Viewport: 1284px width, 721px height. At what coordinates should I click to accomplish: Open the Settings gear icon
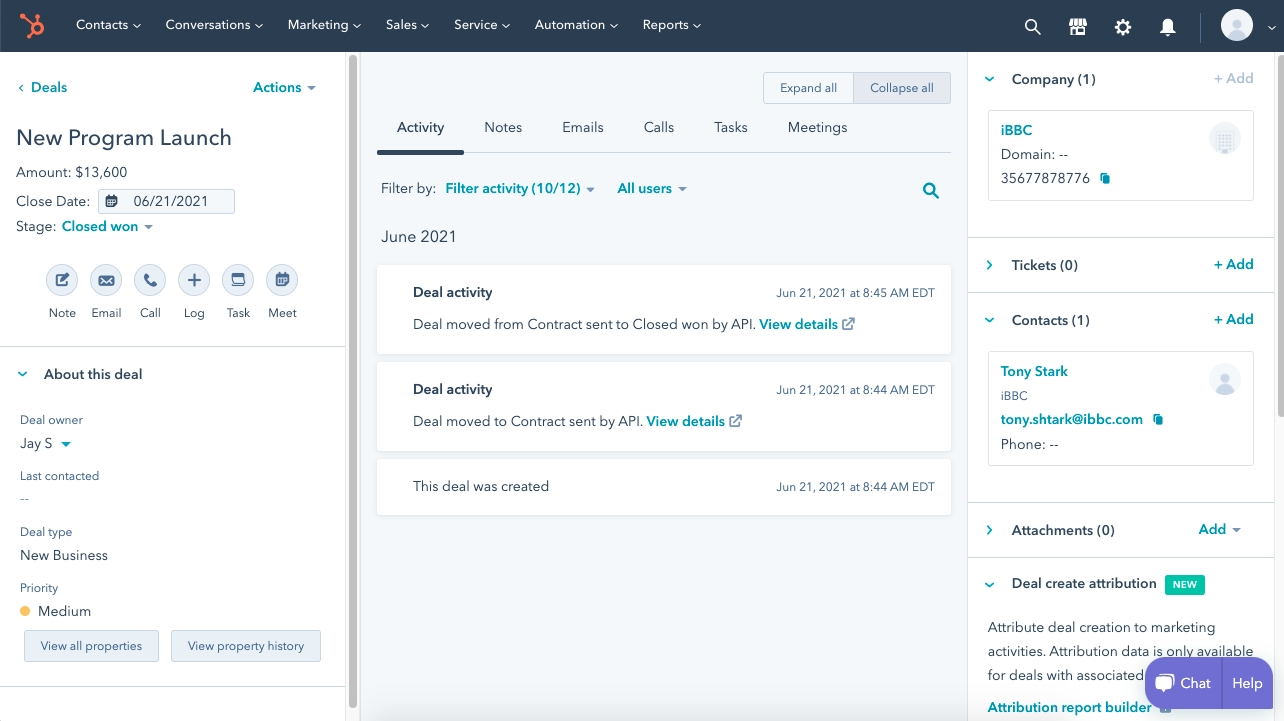(1123, 27)
